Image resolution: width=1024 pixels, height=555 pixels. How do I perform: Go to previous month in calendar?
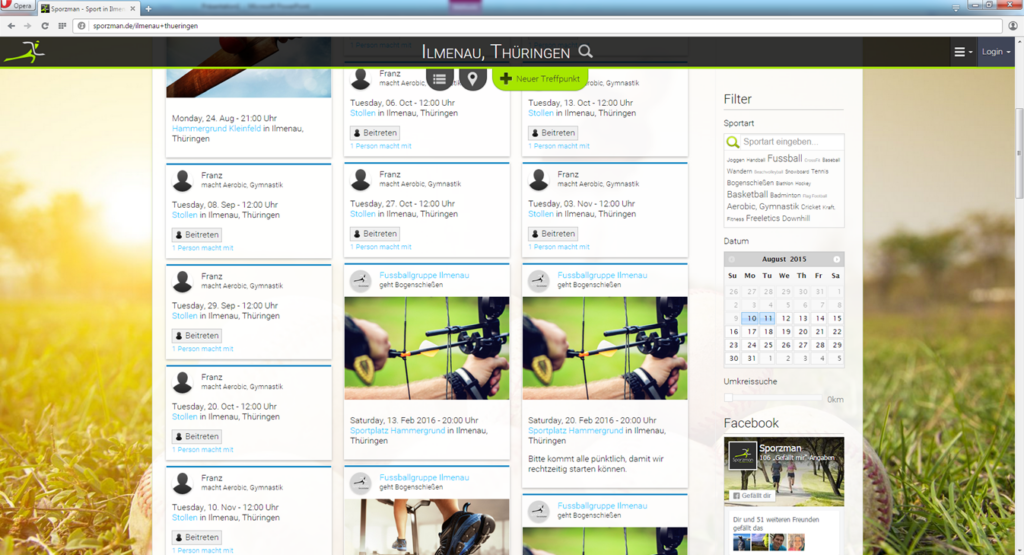731,259
